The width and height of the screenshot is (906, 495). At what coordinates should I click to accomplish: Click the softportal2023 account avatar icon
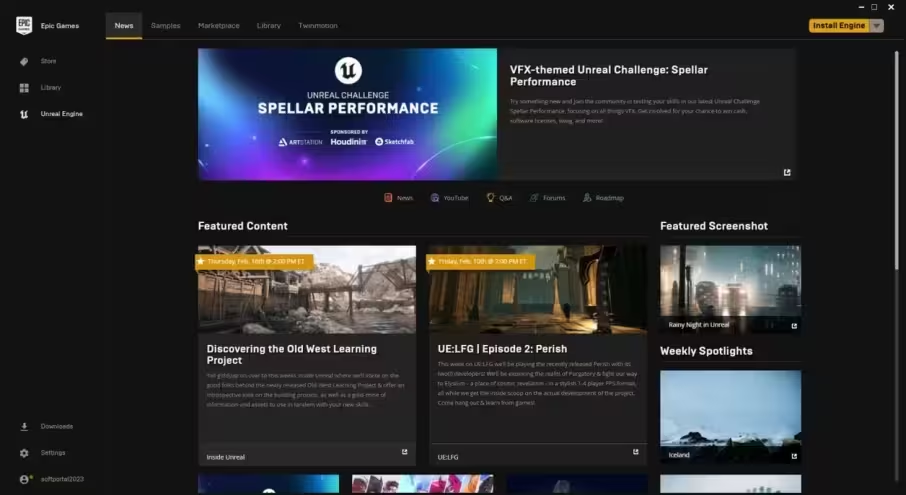point(24,479)
